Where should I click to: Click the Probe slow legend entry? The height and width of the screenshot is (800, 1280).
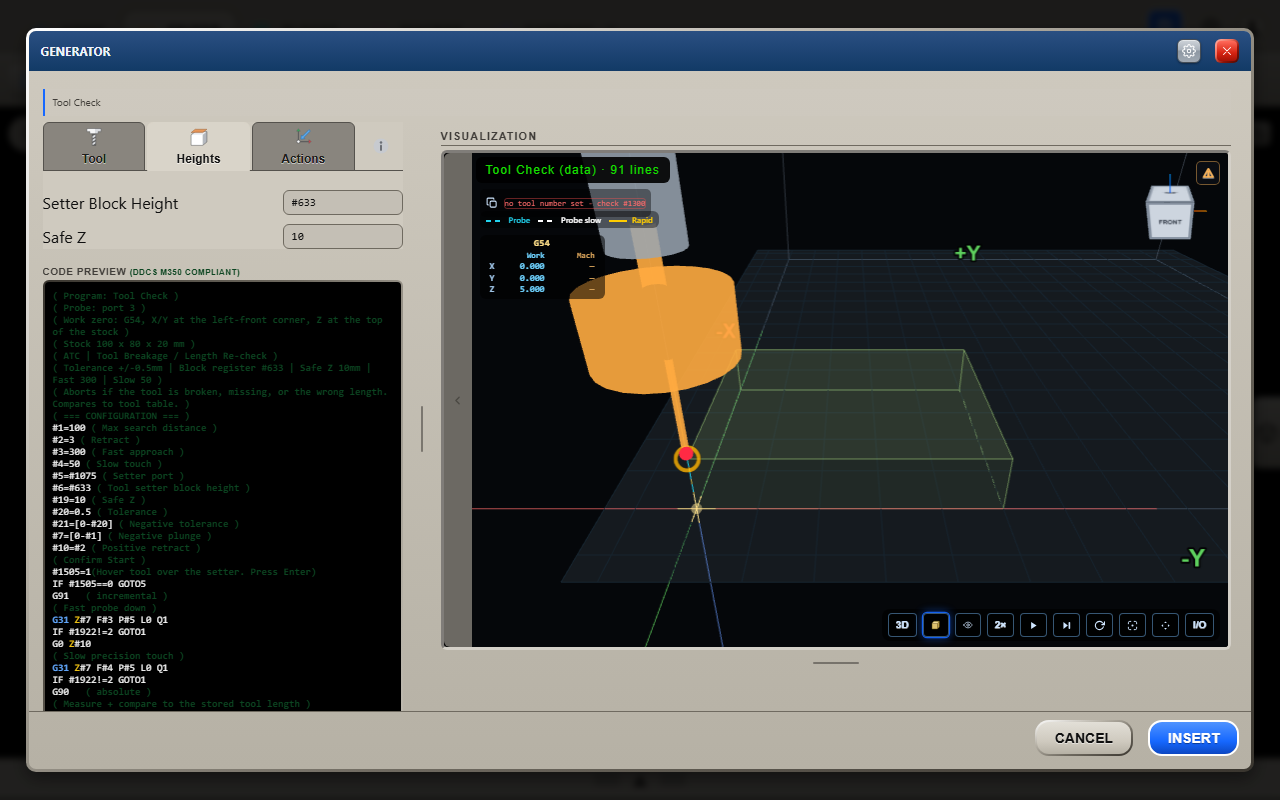click(570, 220)
